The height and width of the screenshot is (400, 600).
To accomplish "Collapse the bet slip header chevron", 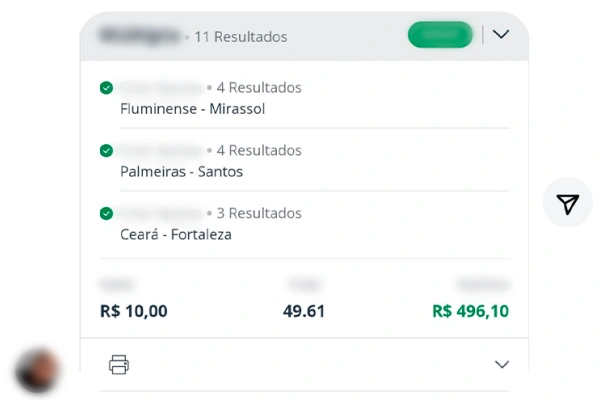I will pyautogui.click(x=501, y=34).
